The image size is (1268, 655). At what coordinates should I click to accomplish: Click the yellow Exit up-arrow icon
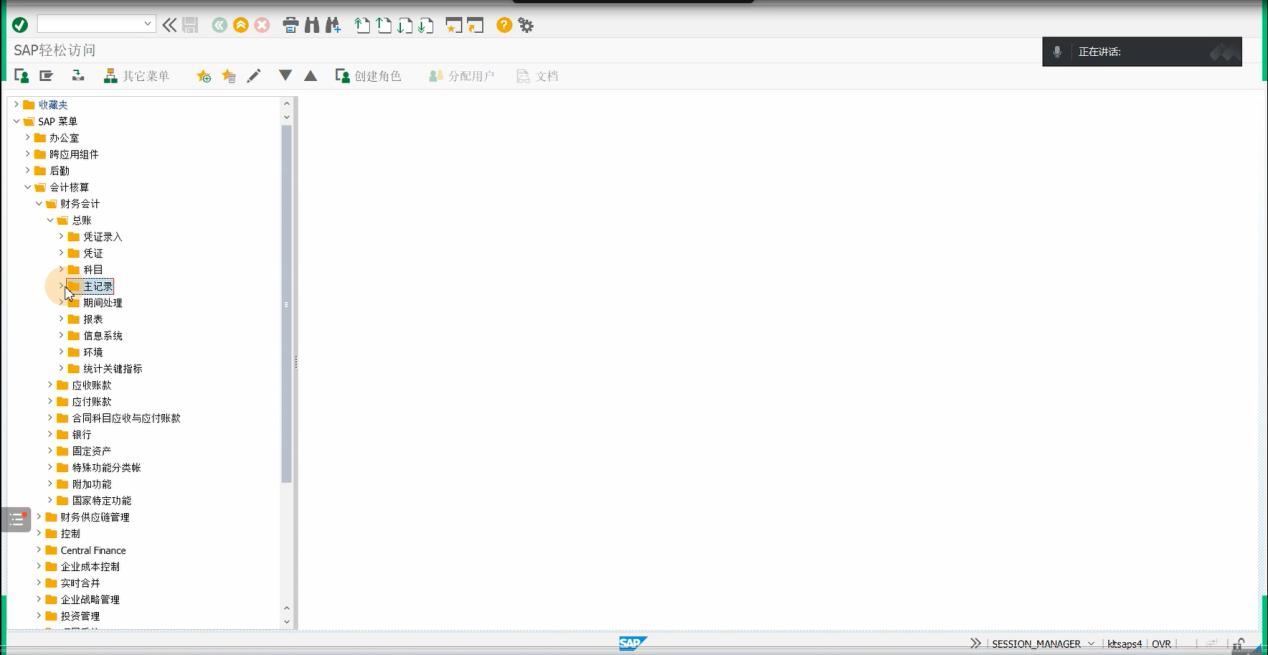tap(240, 25)
